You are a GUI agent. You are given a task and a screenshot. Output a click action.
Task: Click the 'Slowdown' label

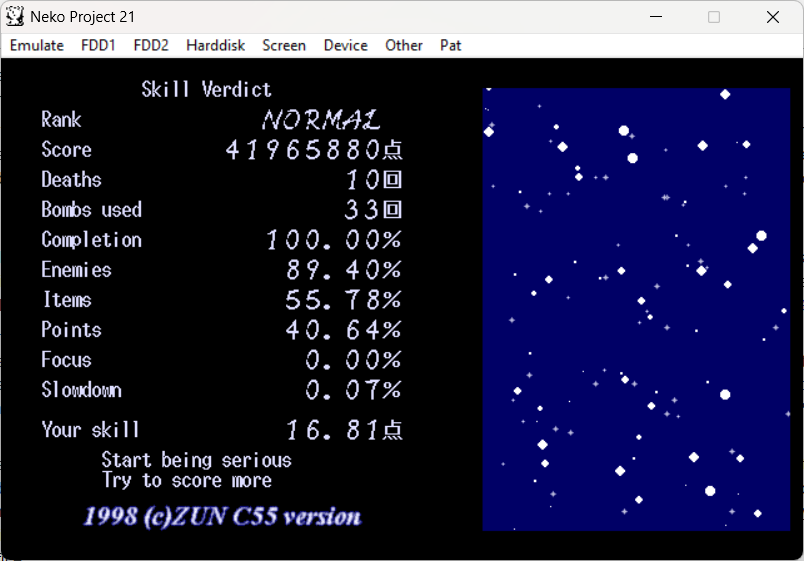[x=82, y=389]
